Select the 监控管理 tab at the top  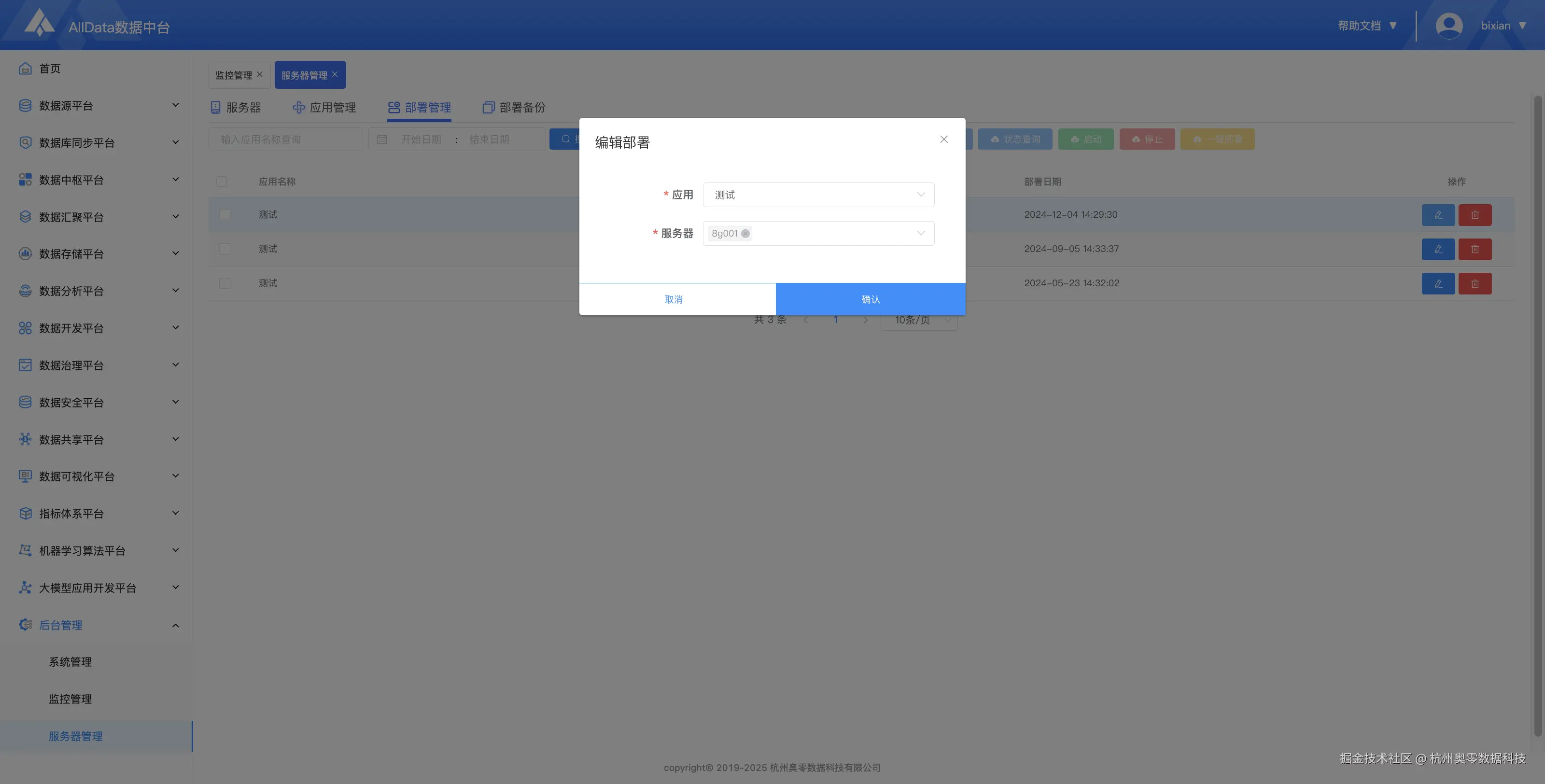(235, 74)
